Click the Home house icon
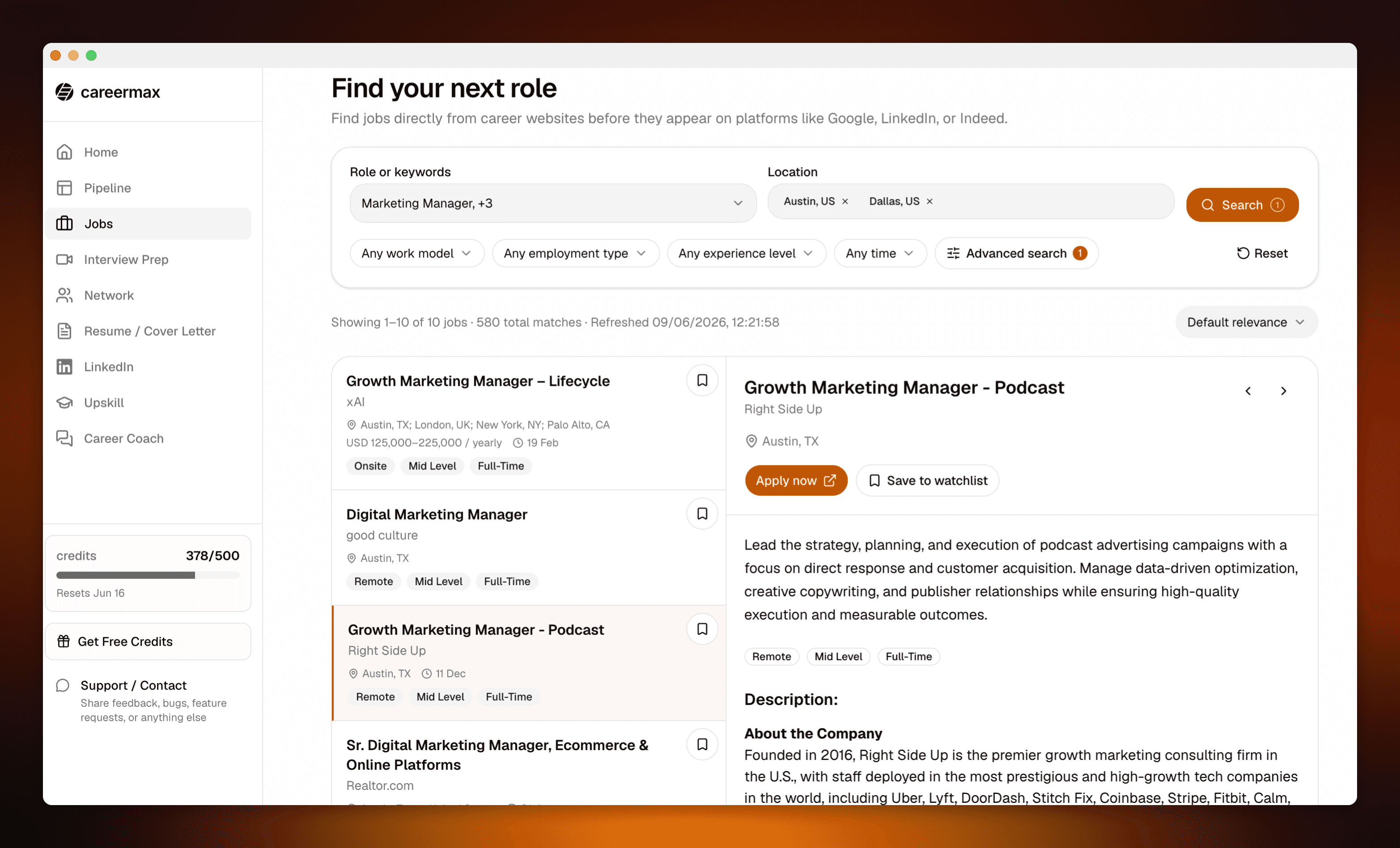This screenshot has height=848, width=1400. [64, 152]
